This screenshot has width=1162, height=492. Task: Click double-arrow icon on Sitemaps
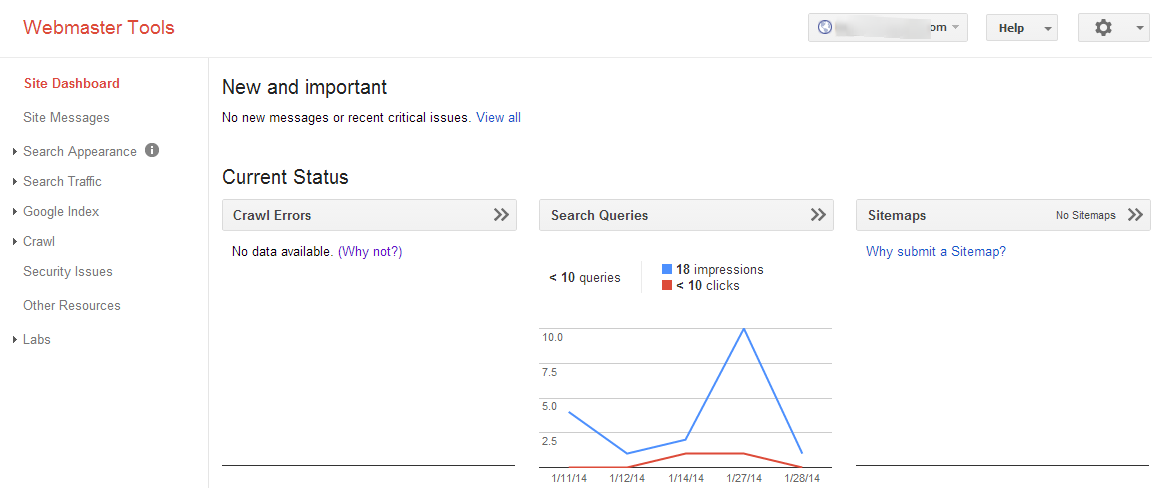(x=1135, y=215)
